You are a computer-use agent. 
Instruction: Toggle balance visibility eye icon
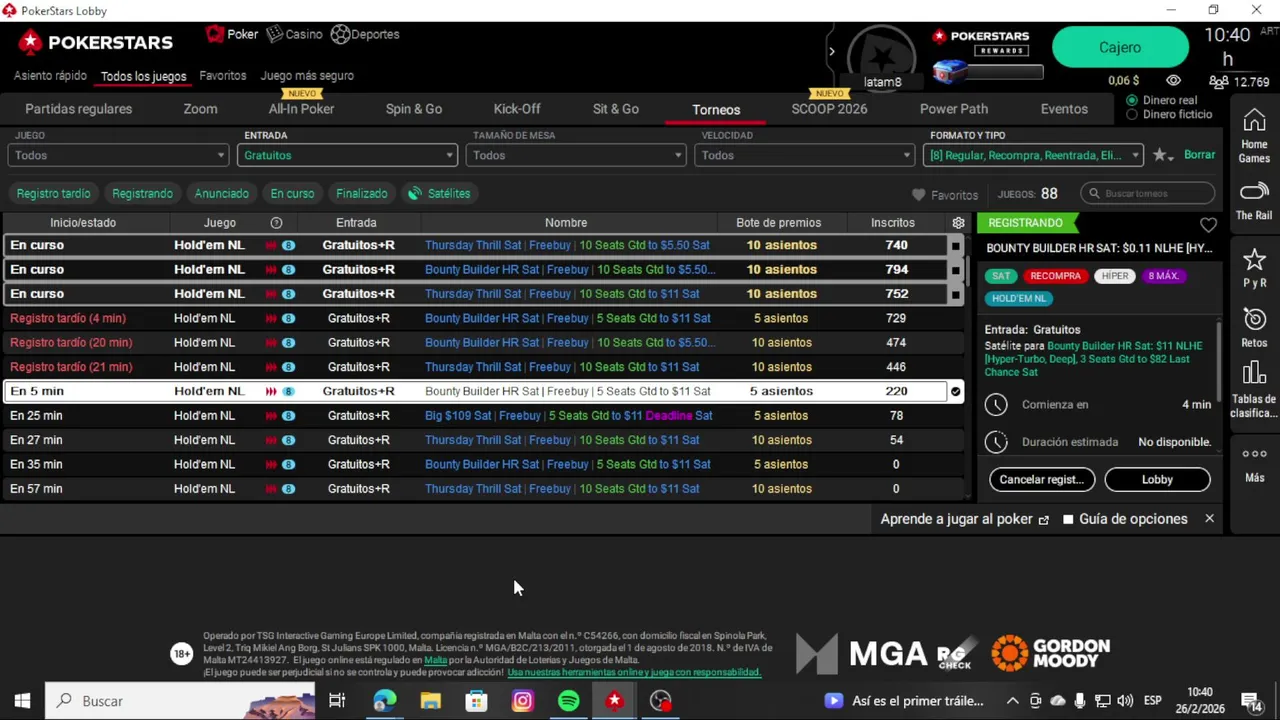click(x=1173, y=81)
